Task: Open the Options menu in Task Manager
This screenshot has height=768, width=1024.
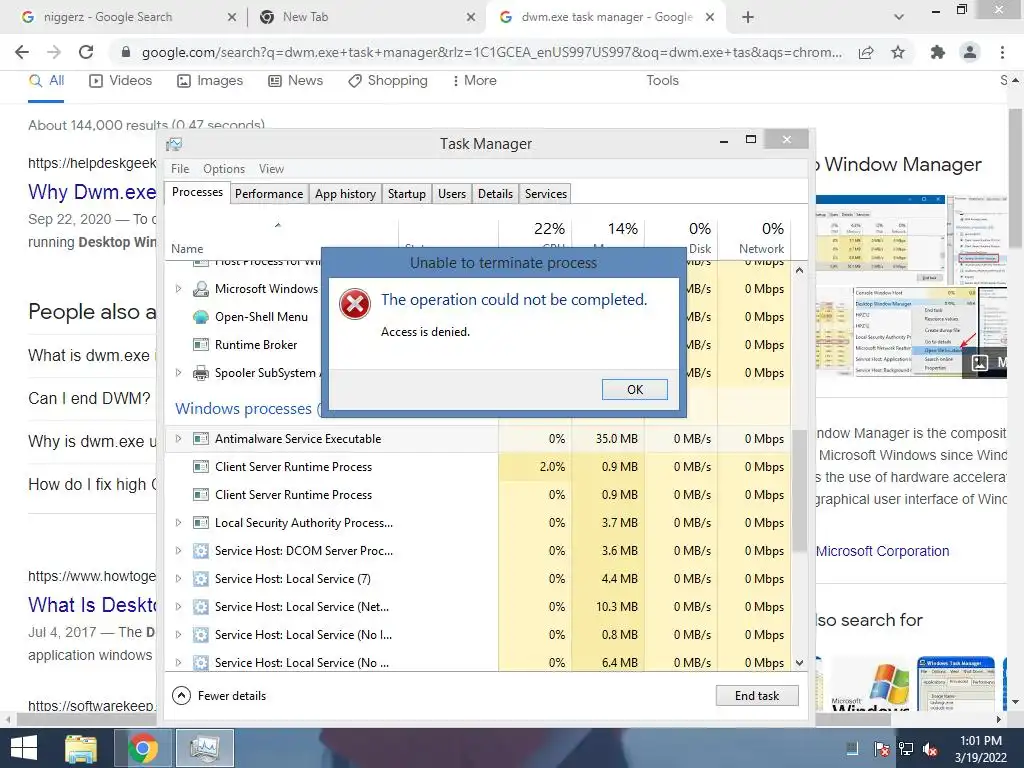Action: [x=224, y=168]
